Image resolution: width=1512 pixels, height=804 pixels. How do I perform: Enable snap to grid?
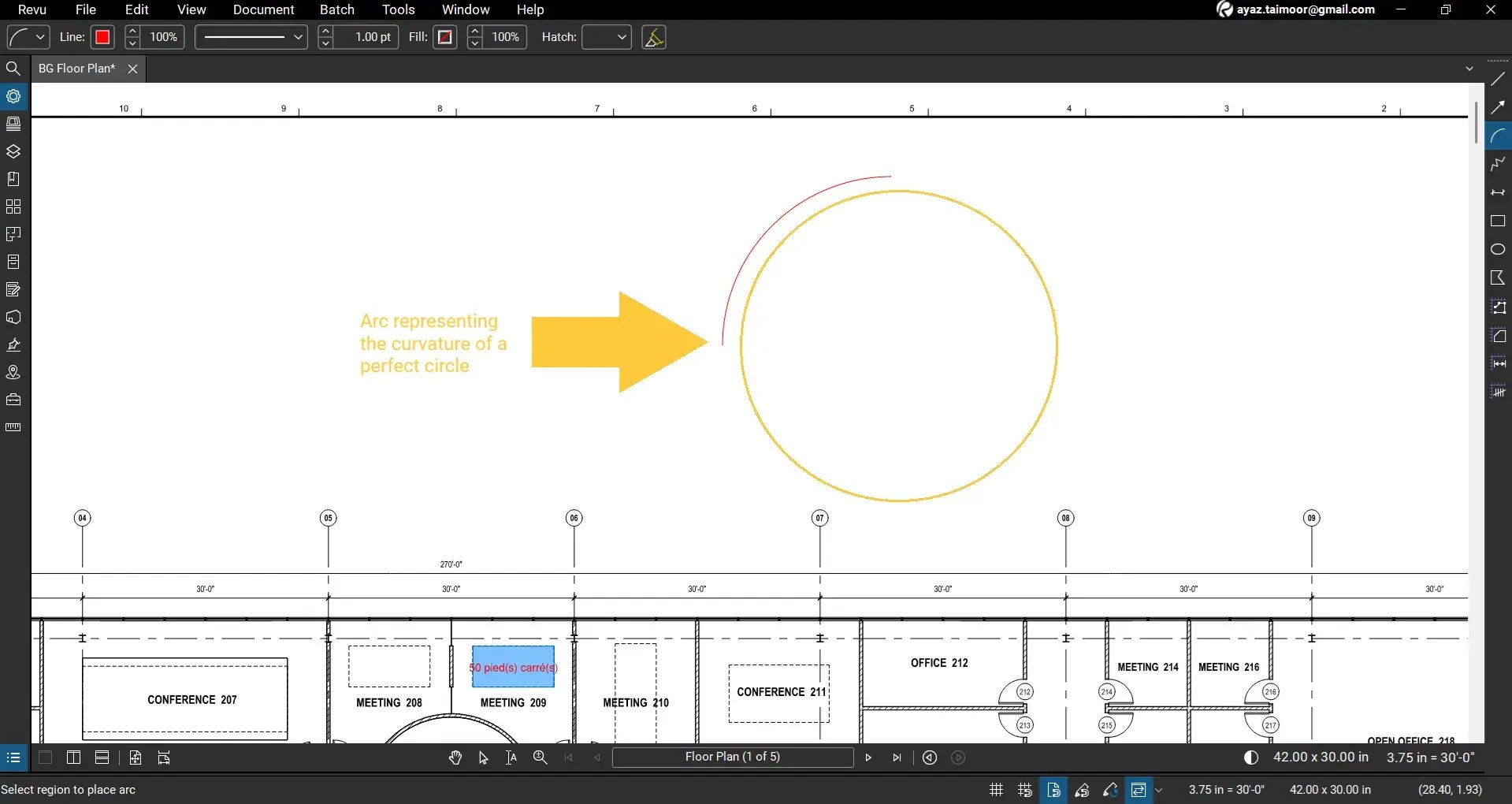1023,789
